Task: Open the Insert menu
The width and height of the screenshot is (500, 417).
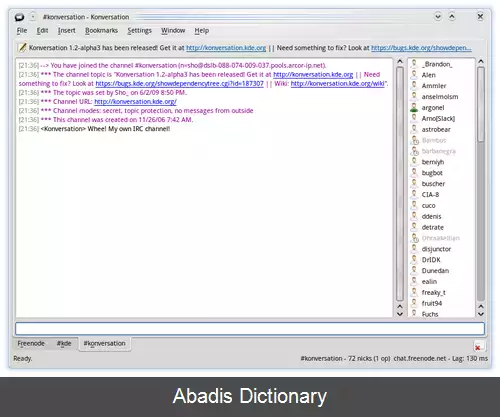Action: [67, 31]
